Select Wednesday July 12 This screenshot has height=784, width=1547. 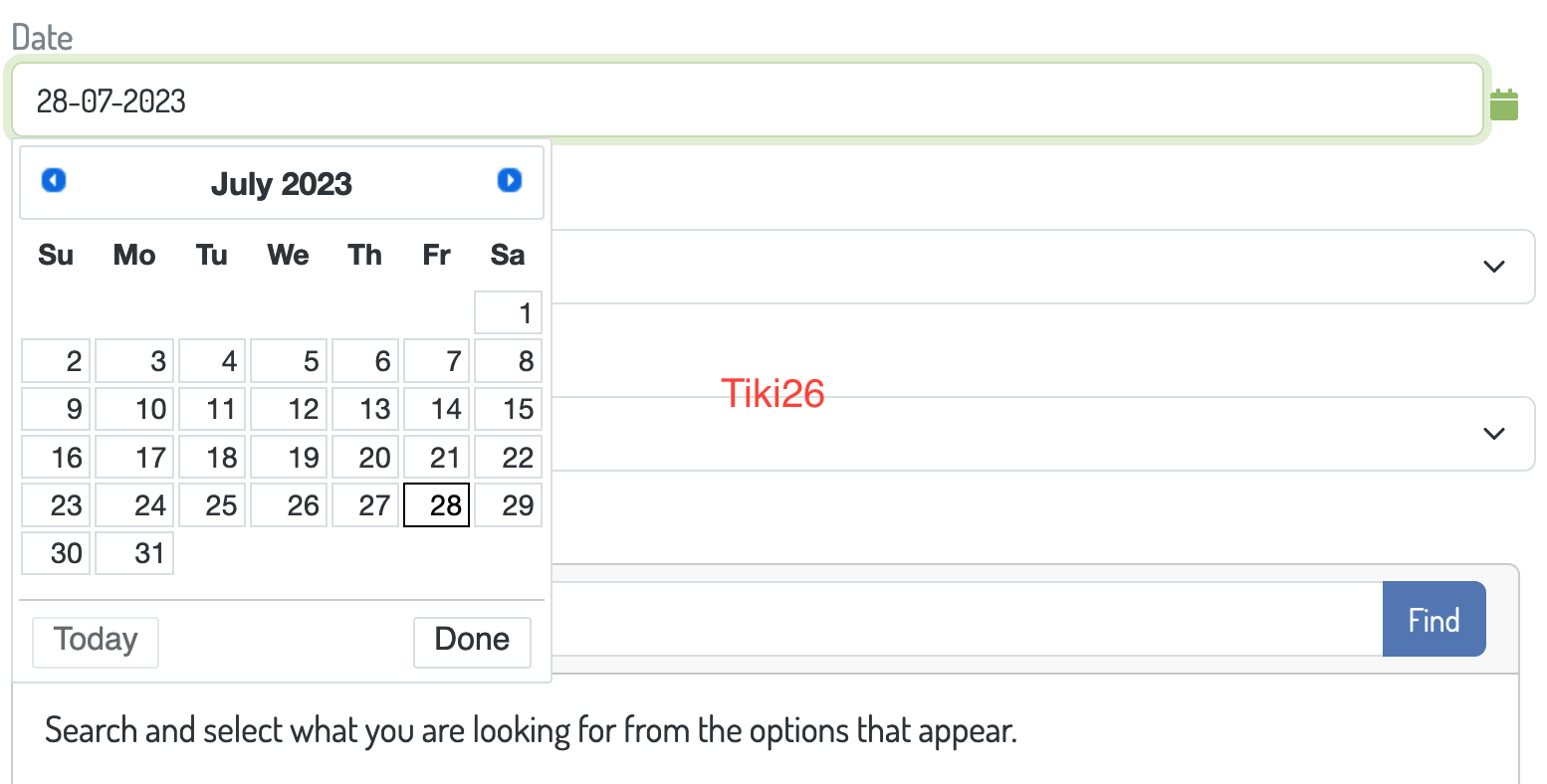click(289, 408)
